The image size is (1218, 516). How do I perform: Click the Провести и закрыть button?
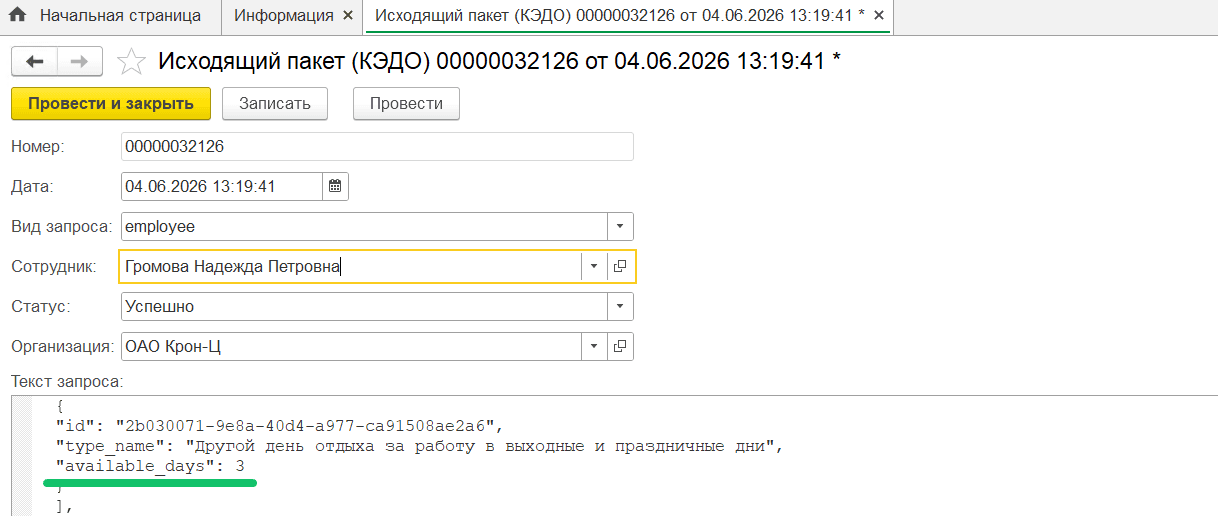(x=110, y=104)
